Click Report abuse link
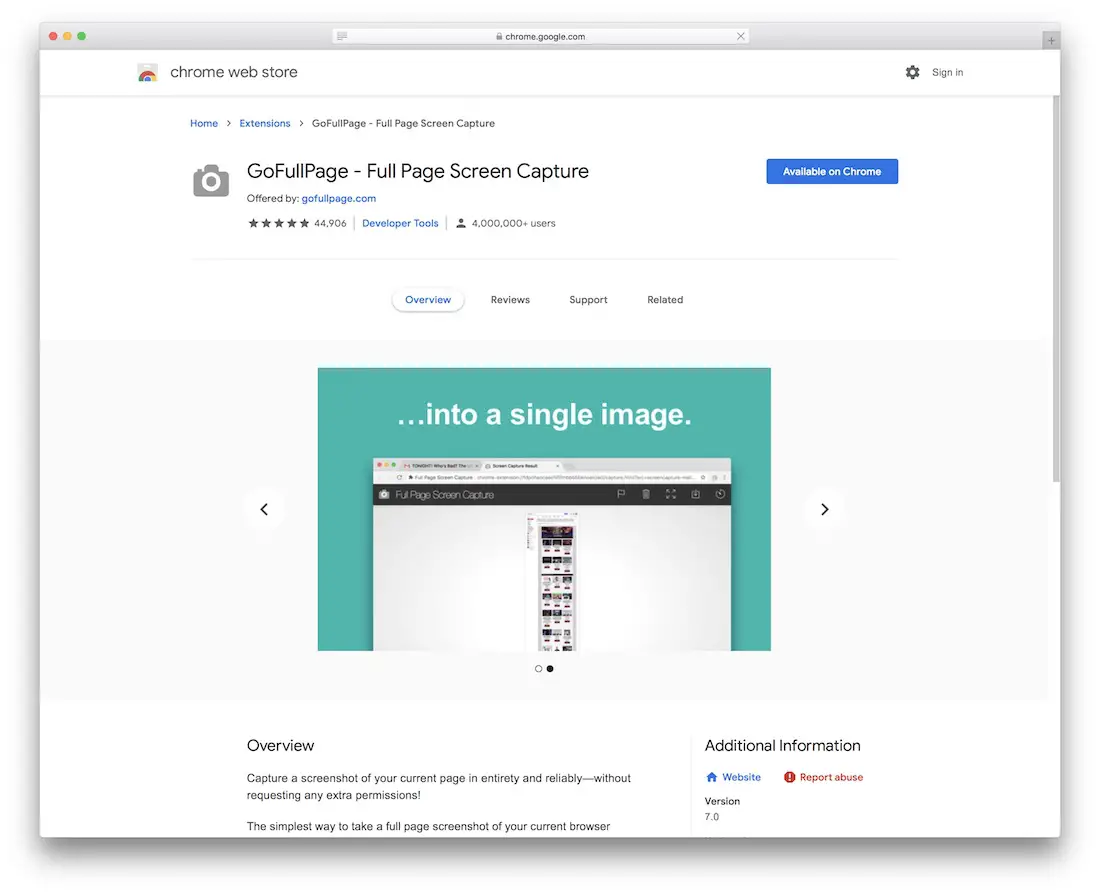 (x=831, y=777)
